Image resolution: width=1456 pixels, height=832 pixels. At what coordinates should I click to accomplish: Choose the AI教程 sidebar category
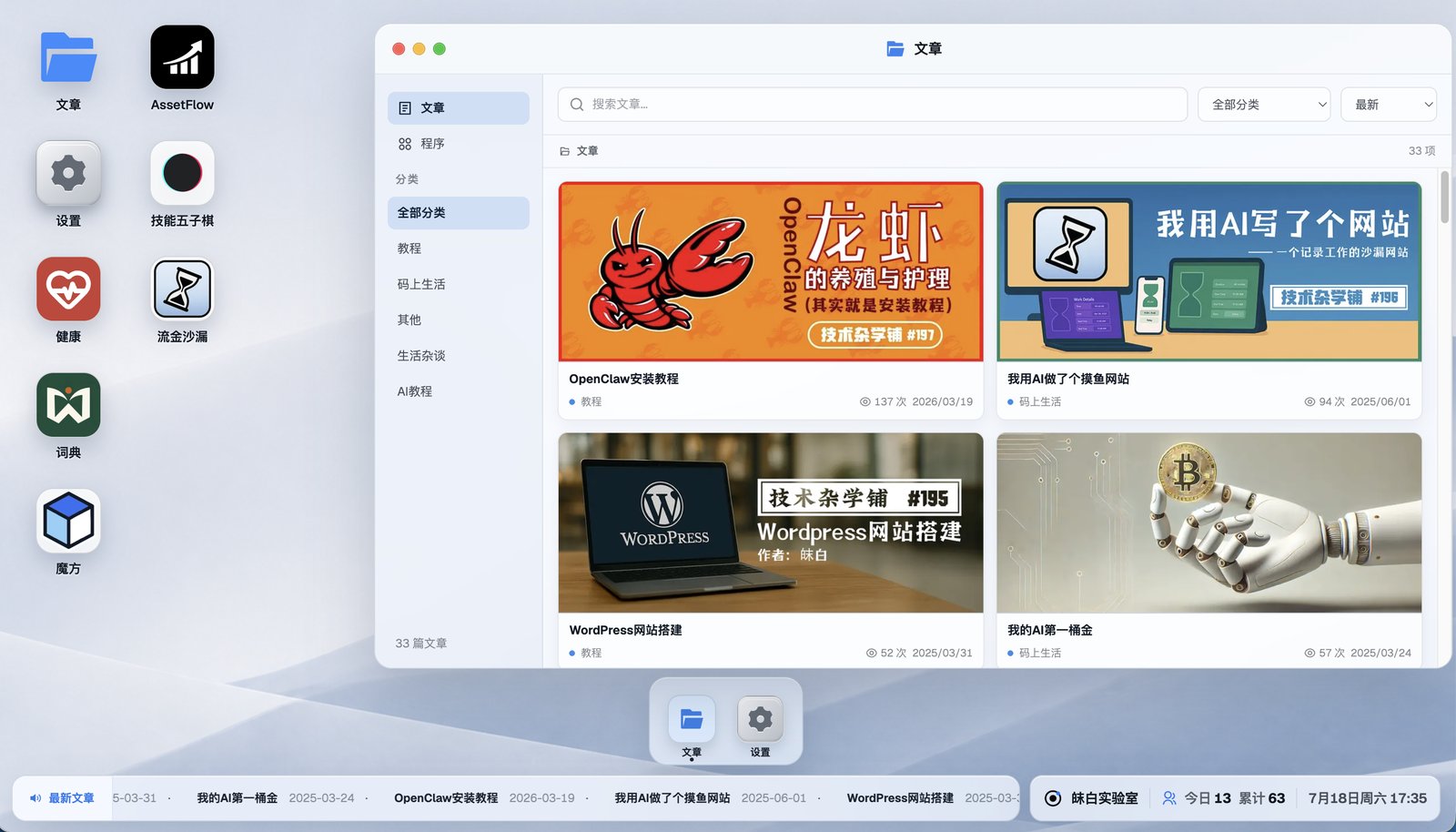(458, 391)
